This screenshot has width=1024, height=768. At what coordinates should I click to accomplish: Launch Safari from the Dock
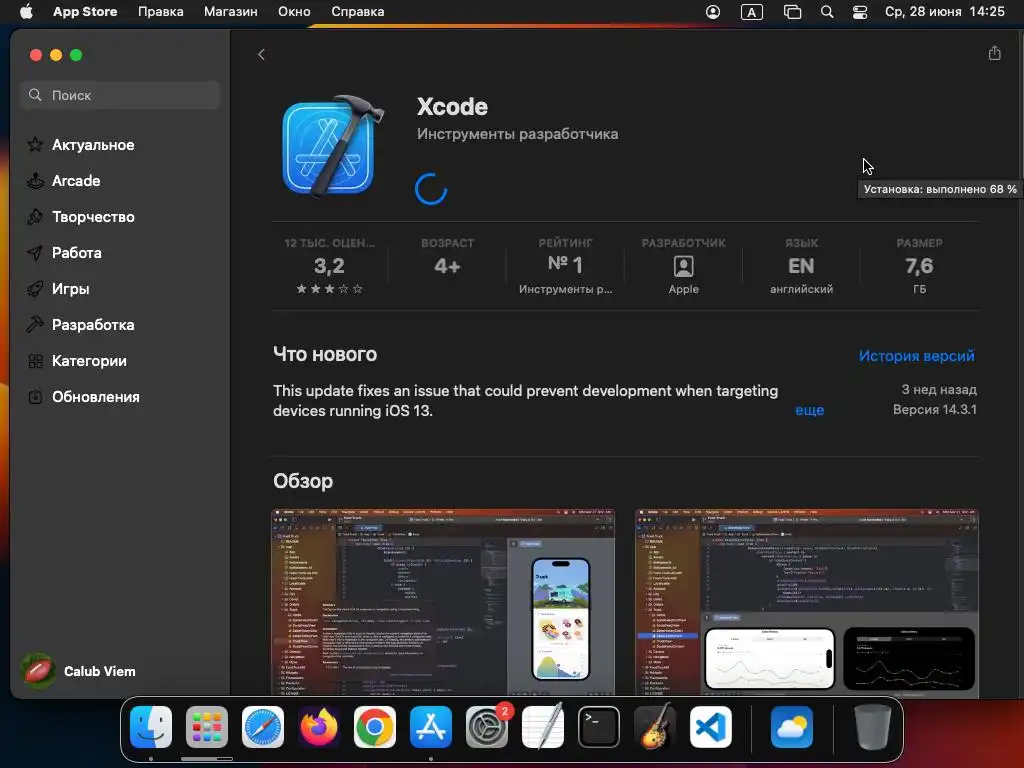point(263,727)
